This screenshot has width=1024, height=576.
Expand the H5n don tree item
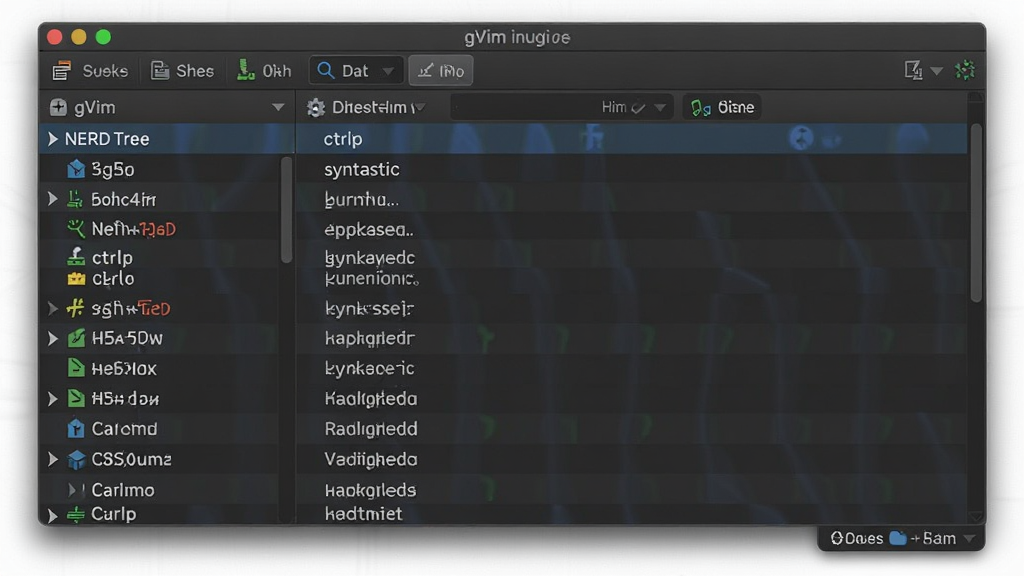52,398
